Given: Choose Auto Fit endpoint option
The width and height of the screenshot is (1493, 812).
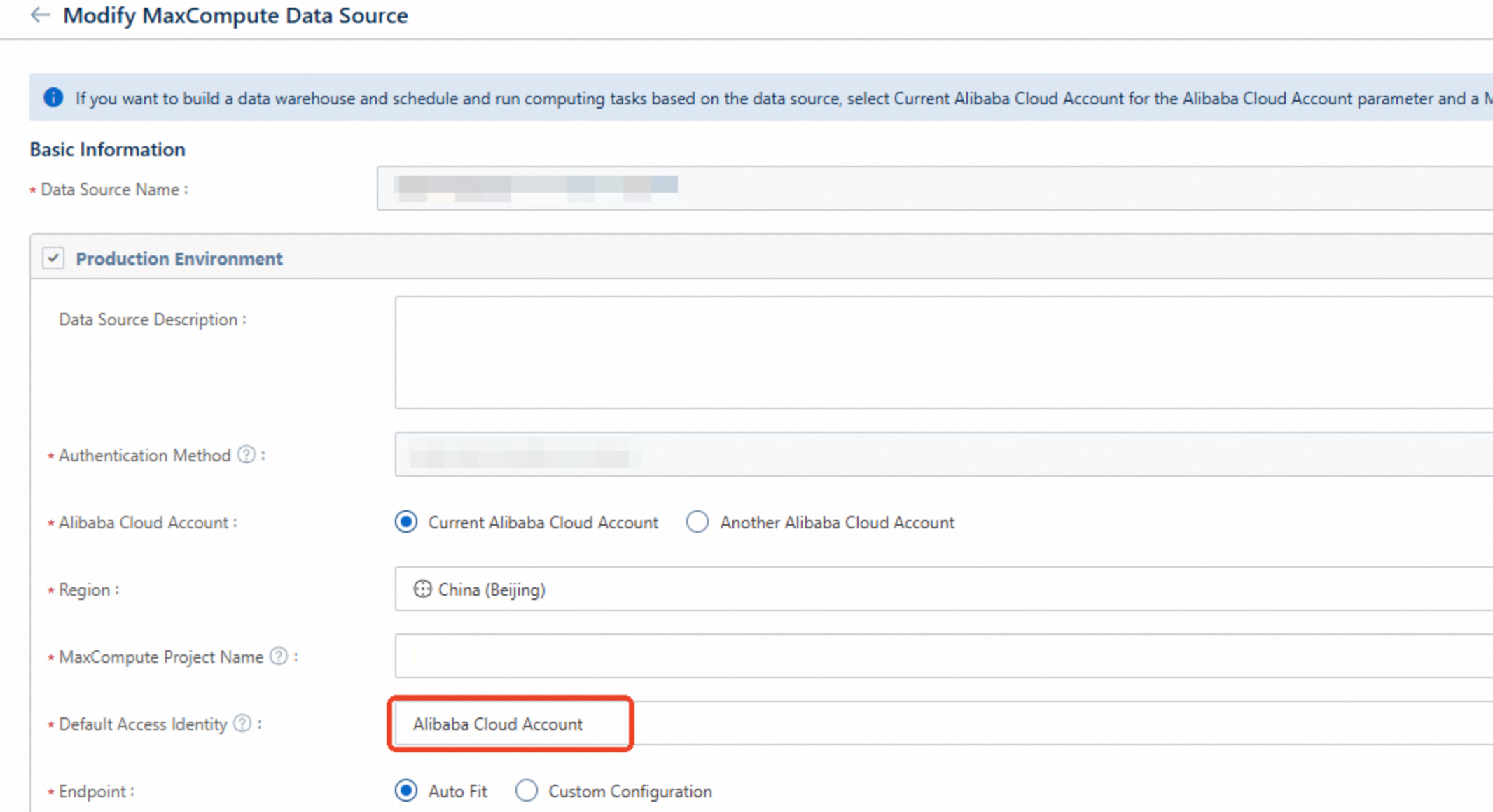Looking at the screenshot, I should 406,791.
